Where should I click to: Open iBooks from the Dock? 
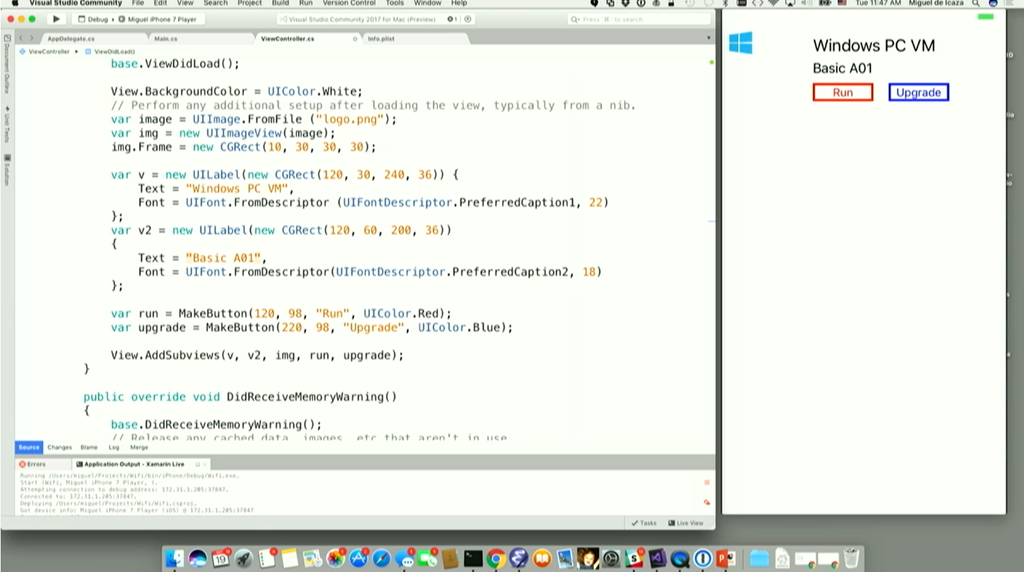[x=542, y=558]
